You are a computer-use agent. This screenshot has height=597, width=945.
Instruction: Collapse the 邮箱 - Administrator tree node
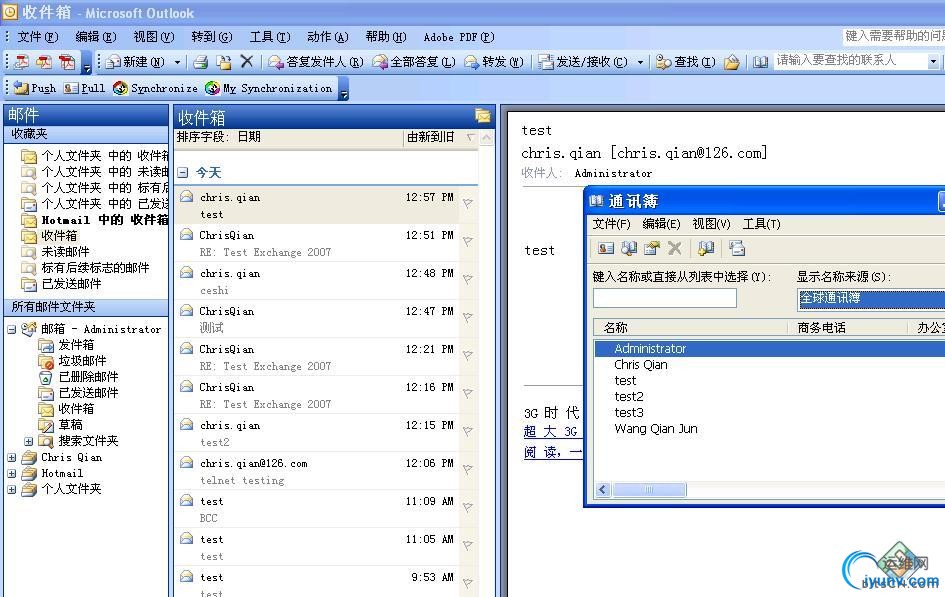(x=11, y=330)
